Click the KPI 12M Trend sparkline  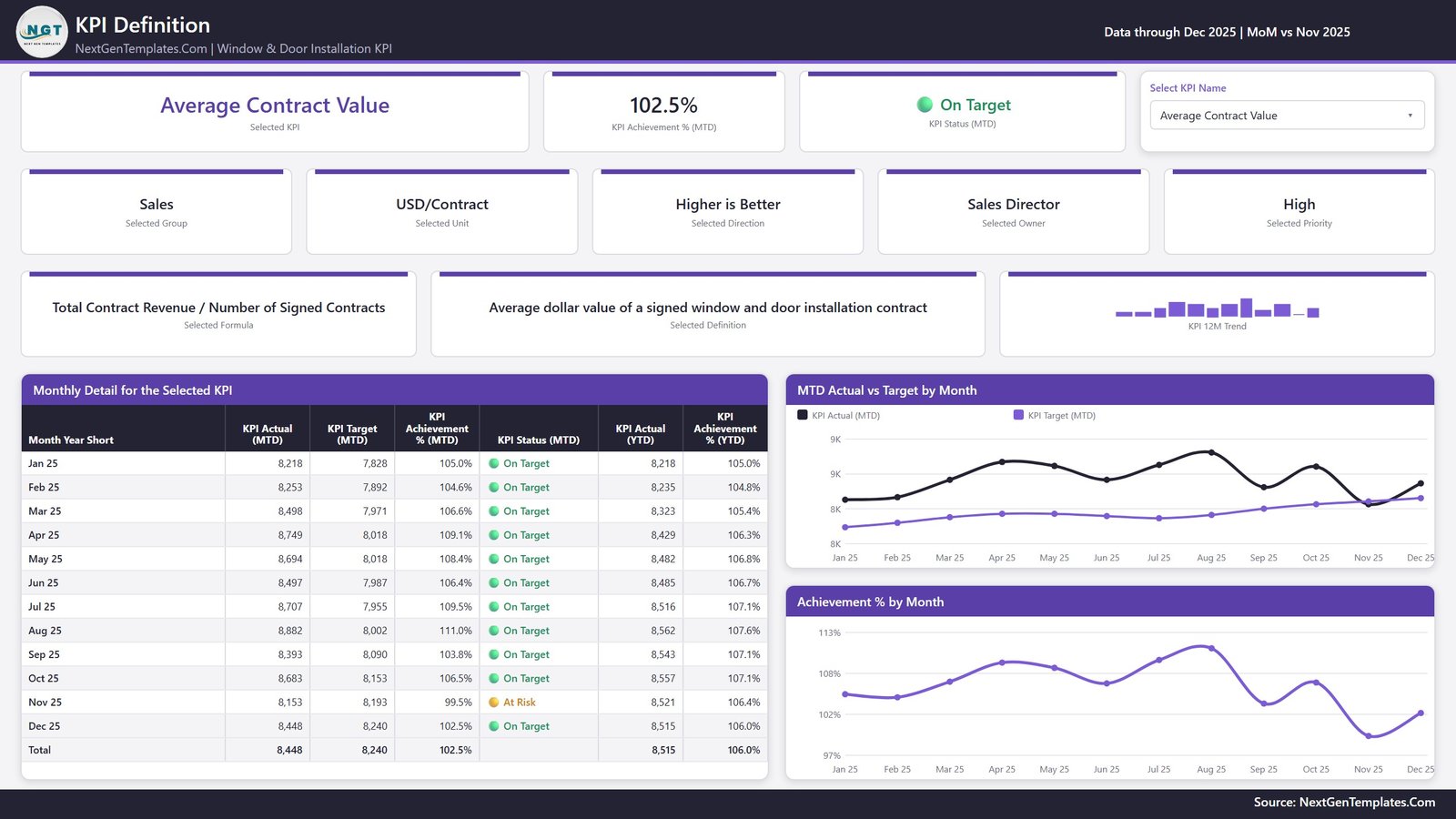click(x=1217, y=308)
